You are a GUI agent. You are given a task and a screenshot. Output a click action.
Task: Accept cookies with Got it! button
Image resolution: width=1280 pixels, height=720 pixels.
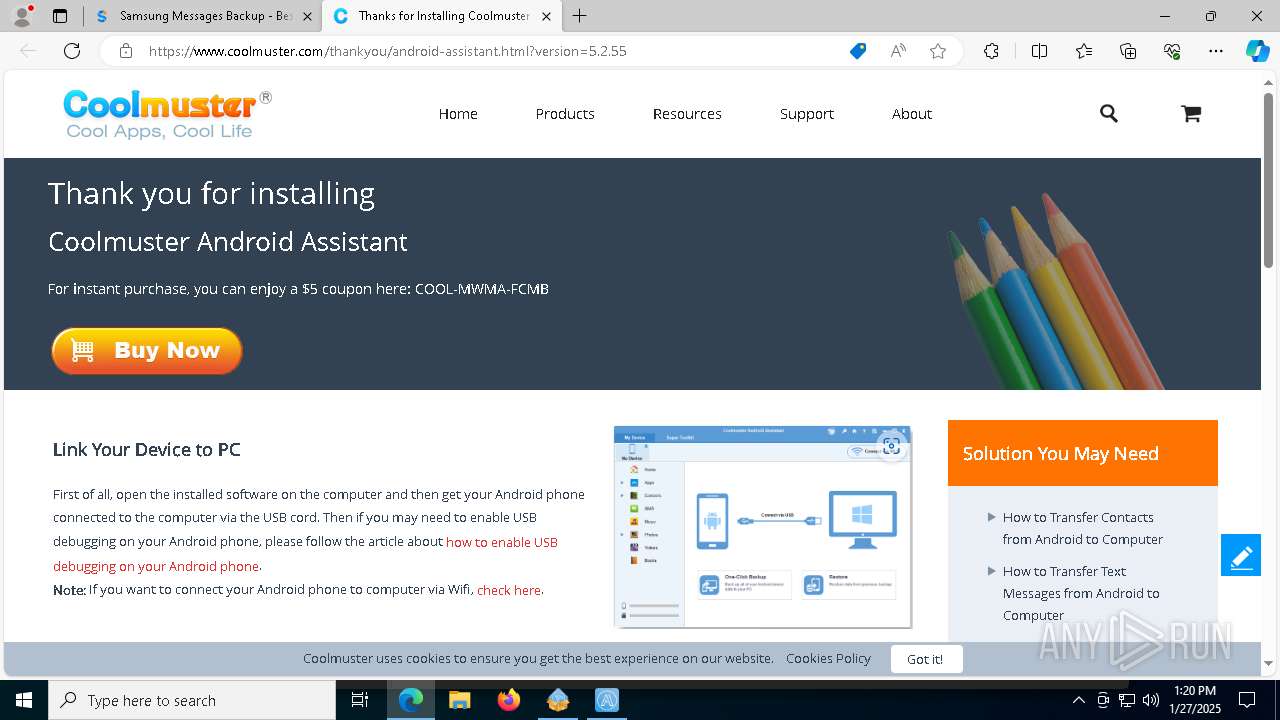(925, 659)
